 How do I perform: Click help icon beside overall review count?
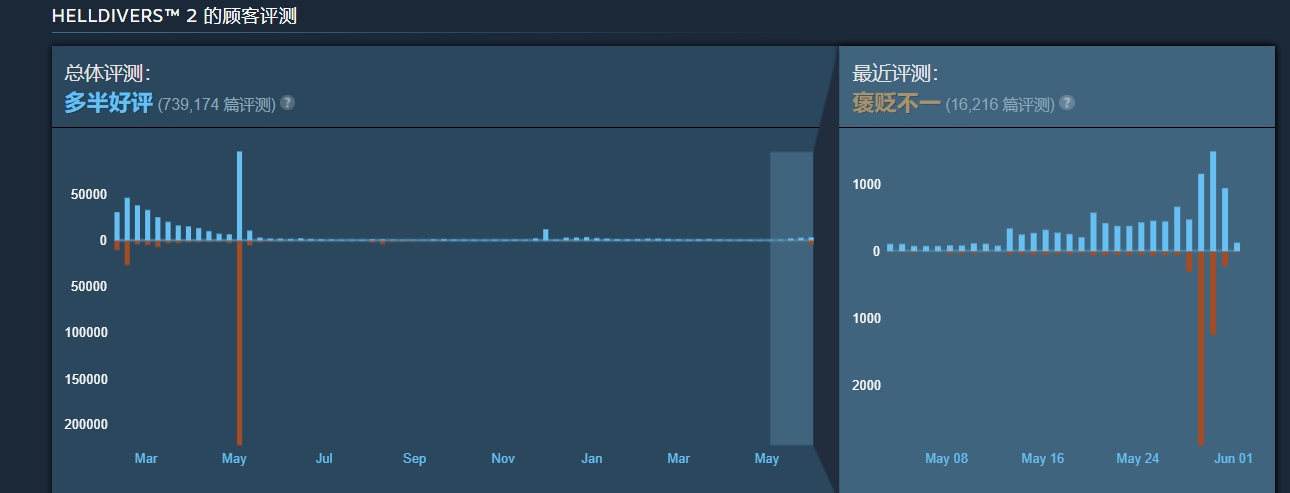point(287,103)
